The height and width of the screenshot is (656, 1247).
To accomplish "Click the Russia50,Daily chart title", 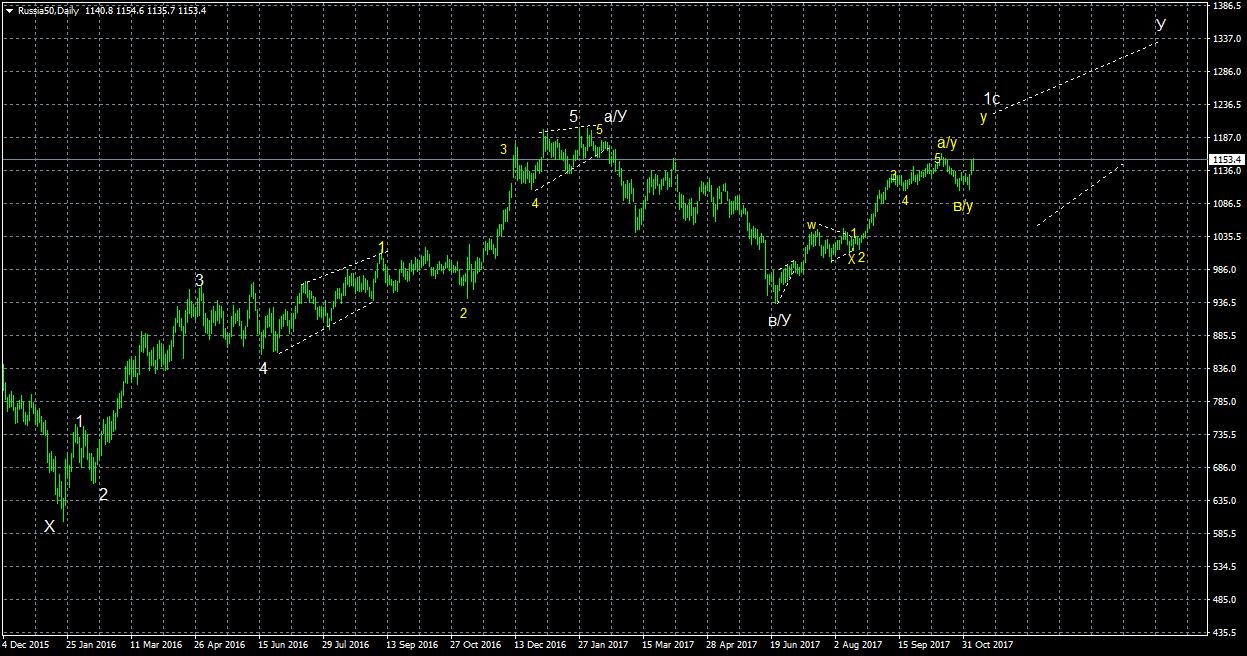I will tap(47, 10).
